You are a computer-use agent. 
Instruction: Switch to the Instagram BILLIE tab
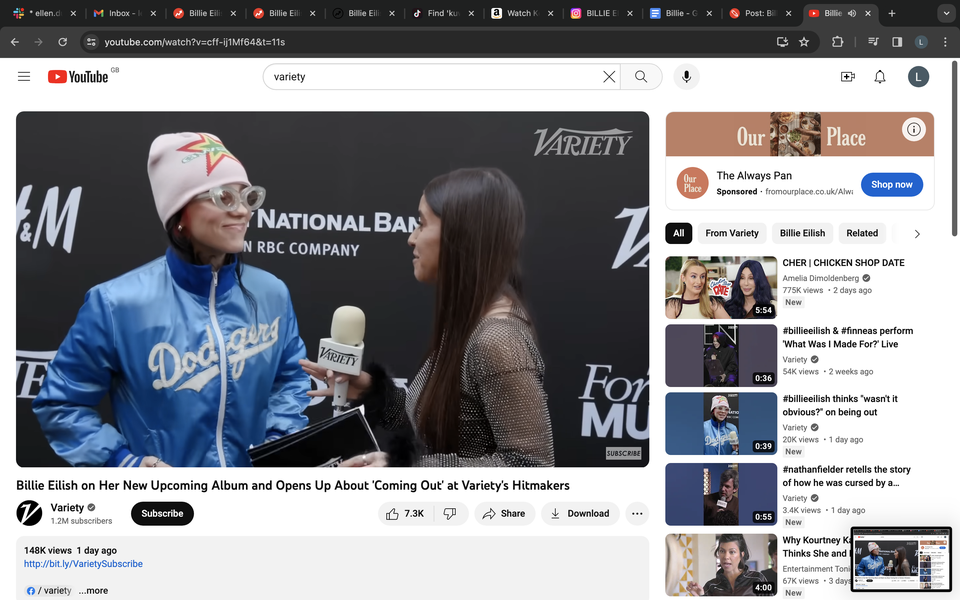tap(601, 13)
